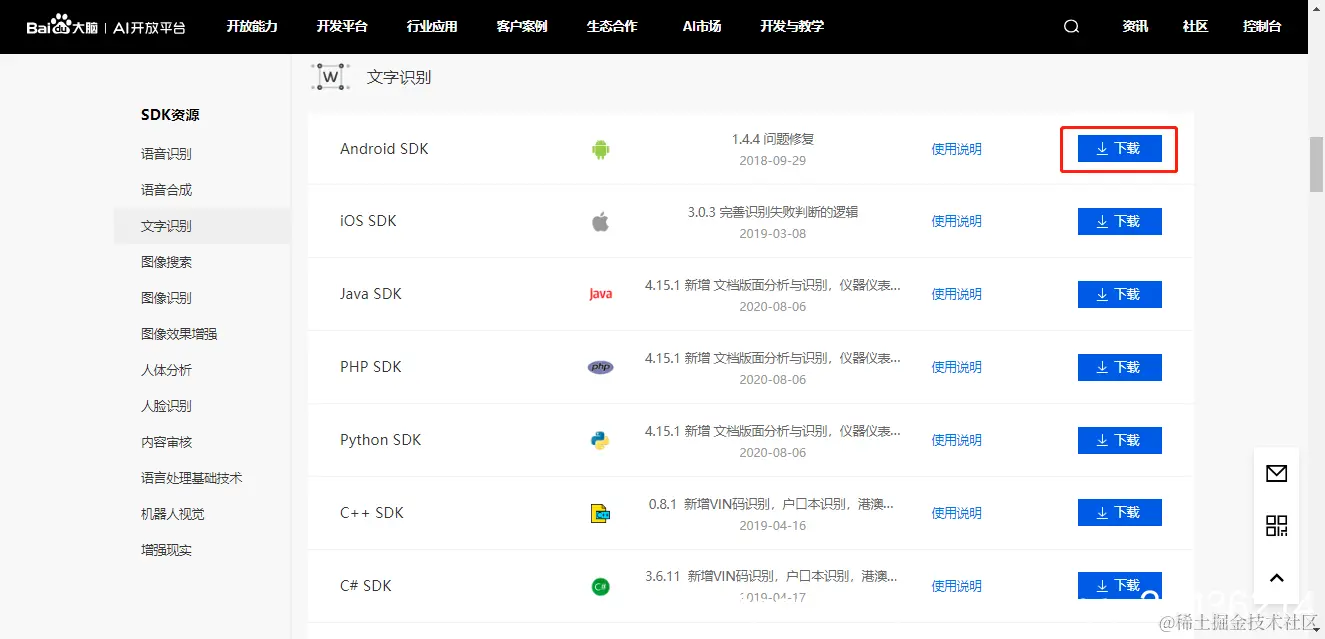
Task: Open AI市场 menu item
Action: point(702,26)
